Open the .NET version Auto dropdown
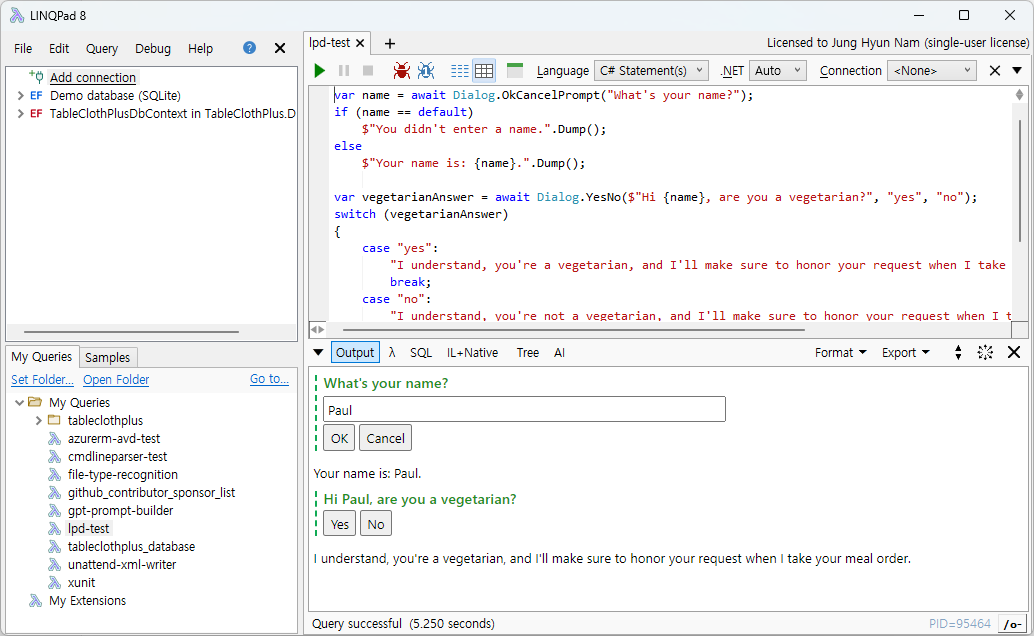 (x=777, y=71)
